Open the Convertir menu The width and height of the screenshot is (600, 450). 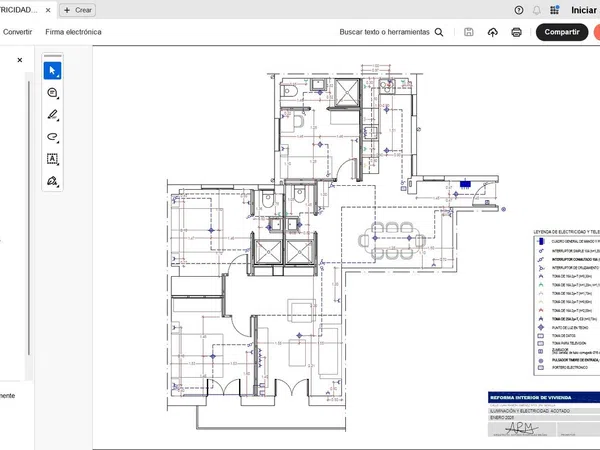pyautogui.click(x=17, y=32)
